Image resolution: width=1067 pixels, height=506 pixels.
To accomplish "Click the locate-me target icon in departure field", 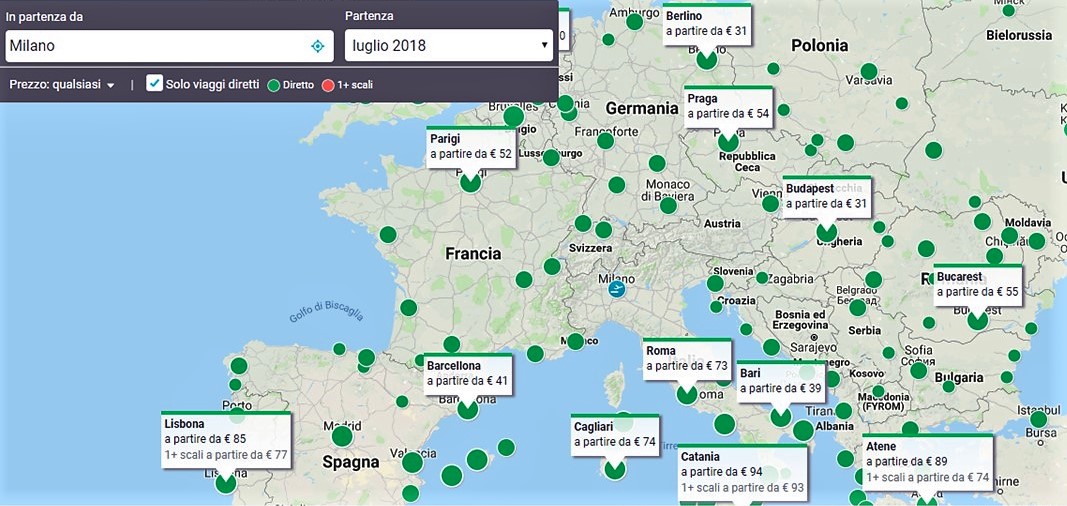I will [x=317, y=46].
